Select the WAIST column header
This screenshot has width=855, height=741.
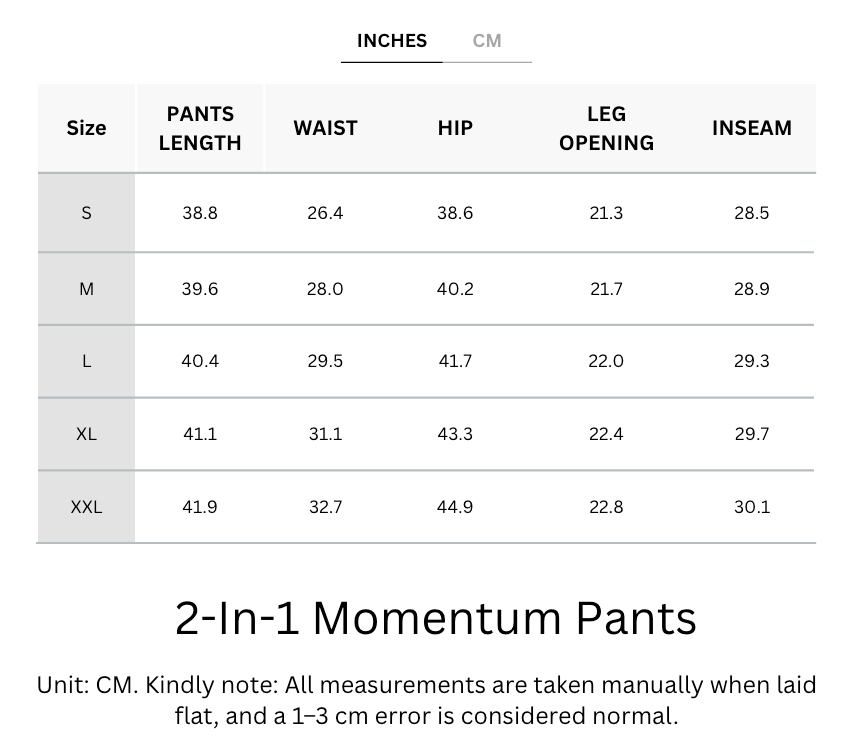click(325, 128)
